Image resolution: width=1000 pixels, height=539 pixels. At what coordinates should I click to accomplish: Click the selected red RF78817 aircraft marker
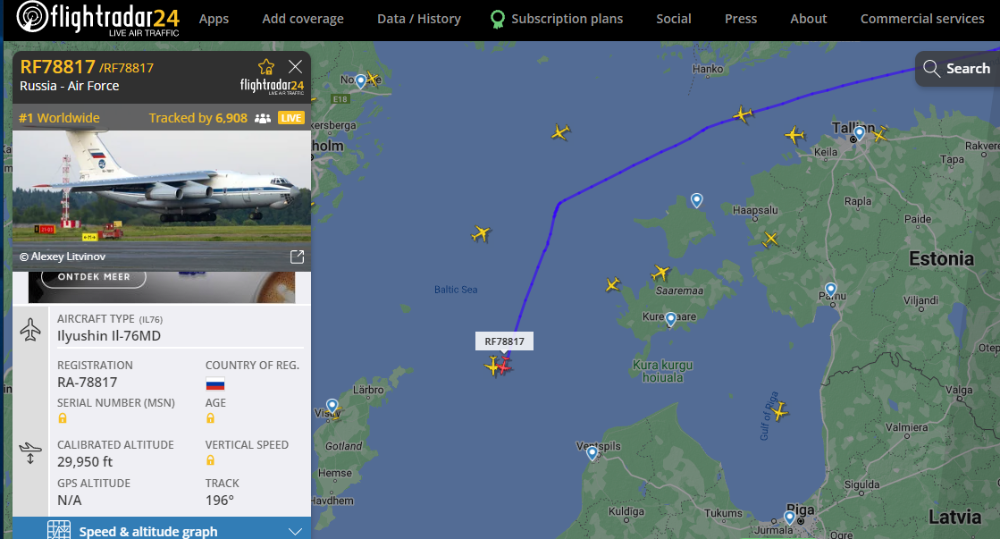tap(504, 366)
